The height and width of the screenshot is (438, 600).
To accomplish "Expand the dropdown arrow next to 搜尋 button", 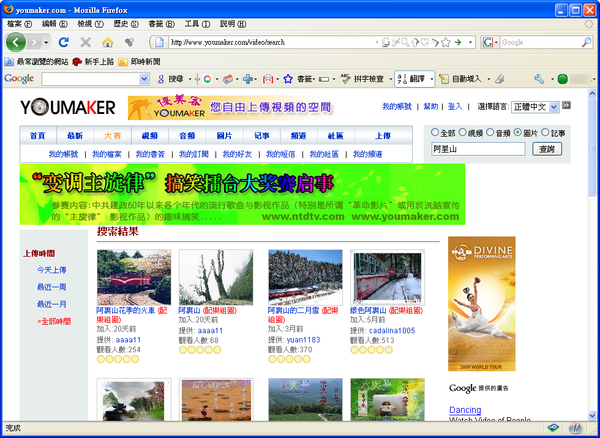I will click(x=190, y=80).
